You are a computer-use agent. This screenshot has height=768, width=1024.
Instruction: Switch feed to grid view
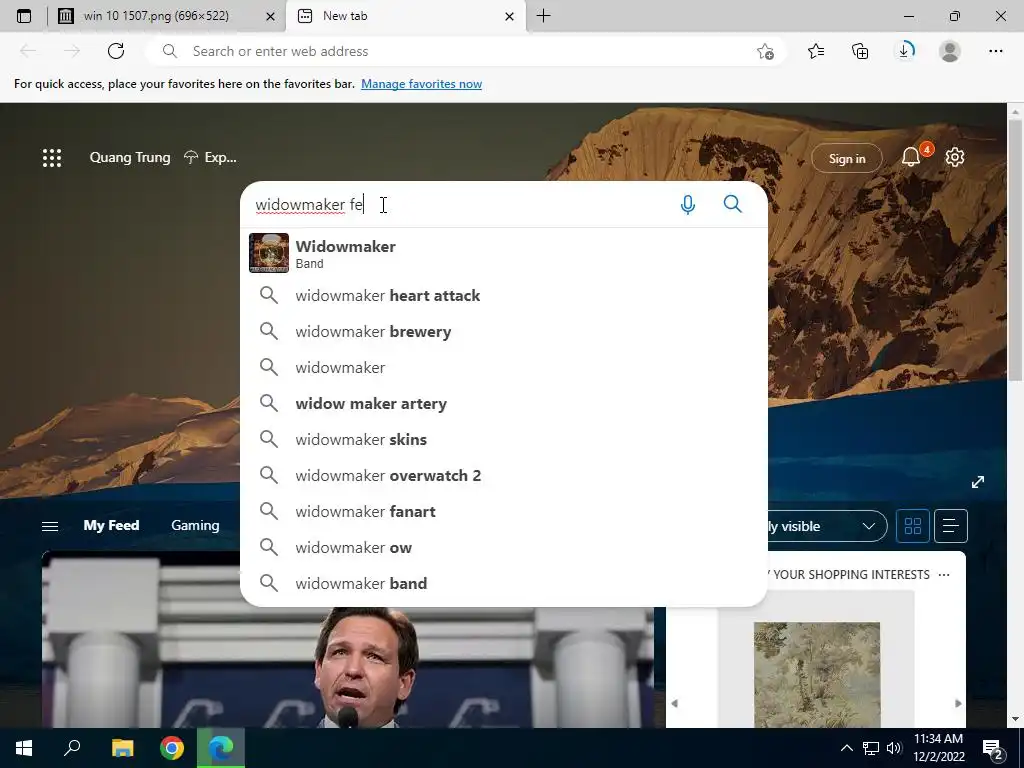point(912,526)
